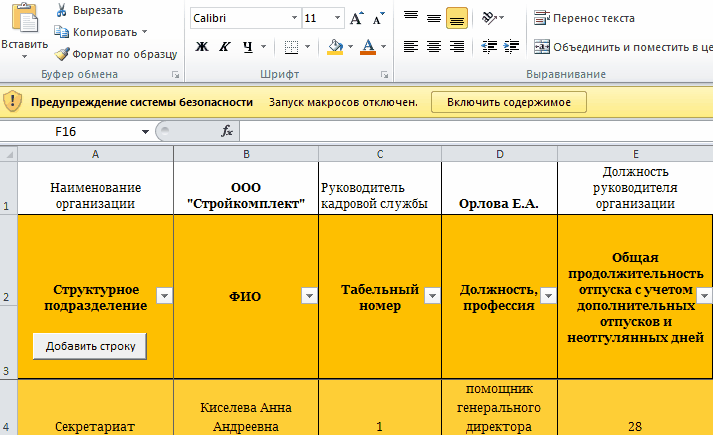Align text to top of cell
Screen dimensions: 713x435
(411, 18)
